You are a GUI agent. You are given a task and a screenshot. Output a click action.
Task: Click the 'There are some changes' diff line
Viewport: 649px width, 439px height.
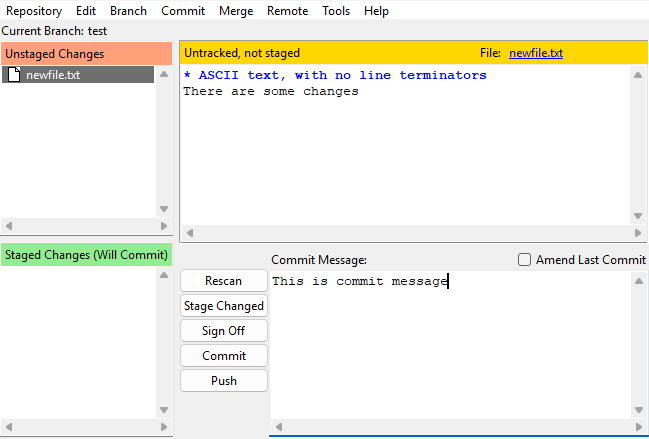271,91
